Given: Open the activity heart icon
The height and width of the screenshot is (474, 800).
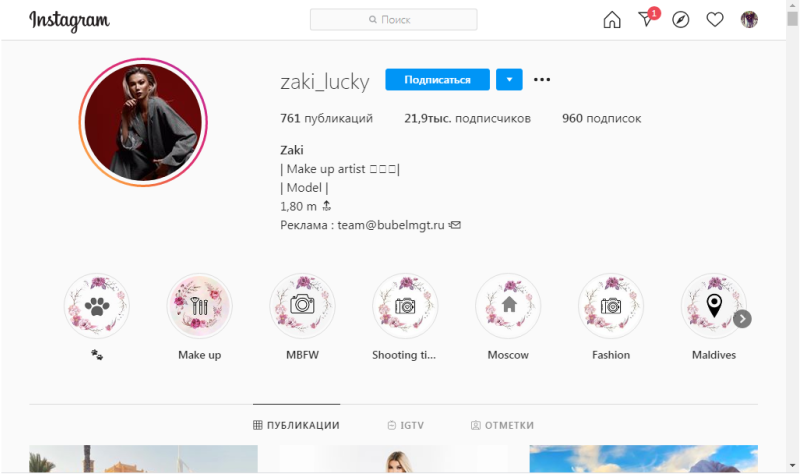Looking at the screenshot, I should coord(715,20).
